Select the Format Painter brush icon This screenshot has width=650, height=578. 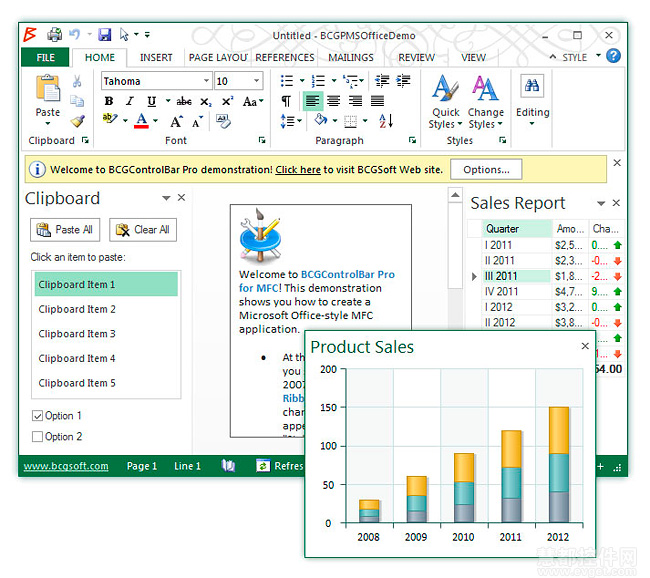[78, 121]
